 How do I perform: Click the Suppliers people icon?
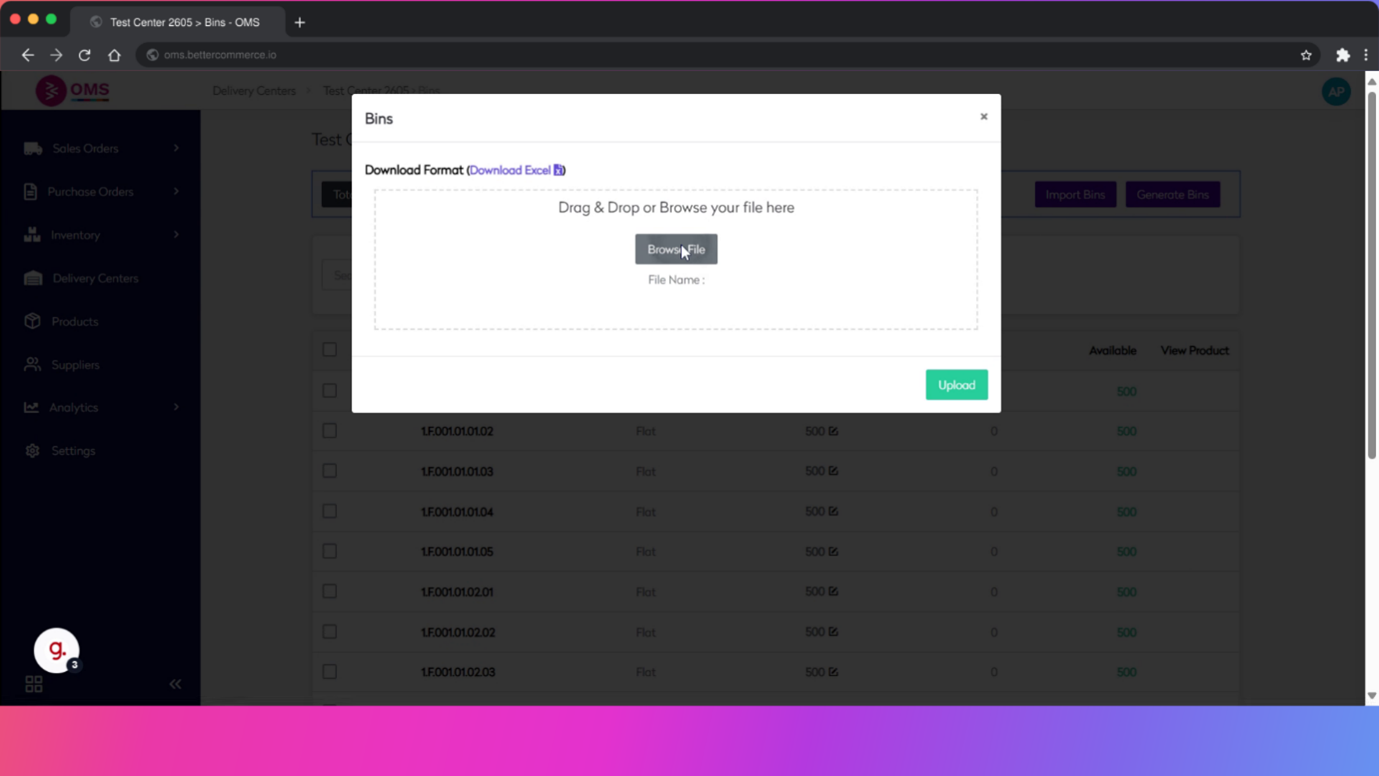[x=32, y=365]
